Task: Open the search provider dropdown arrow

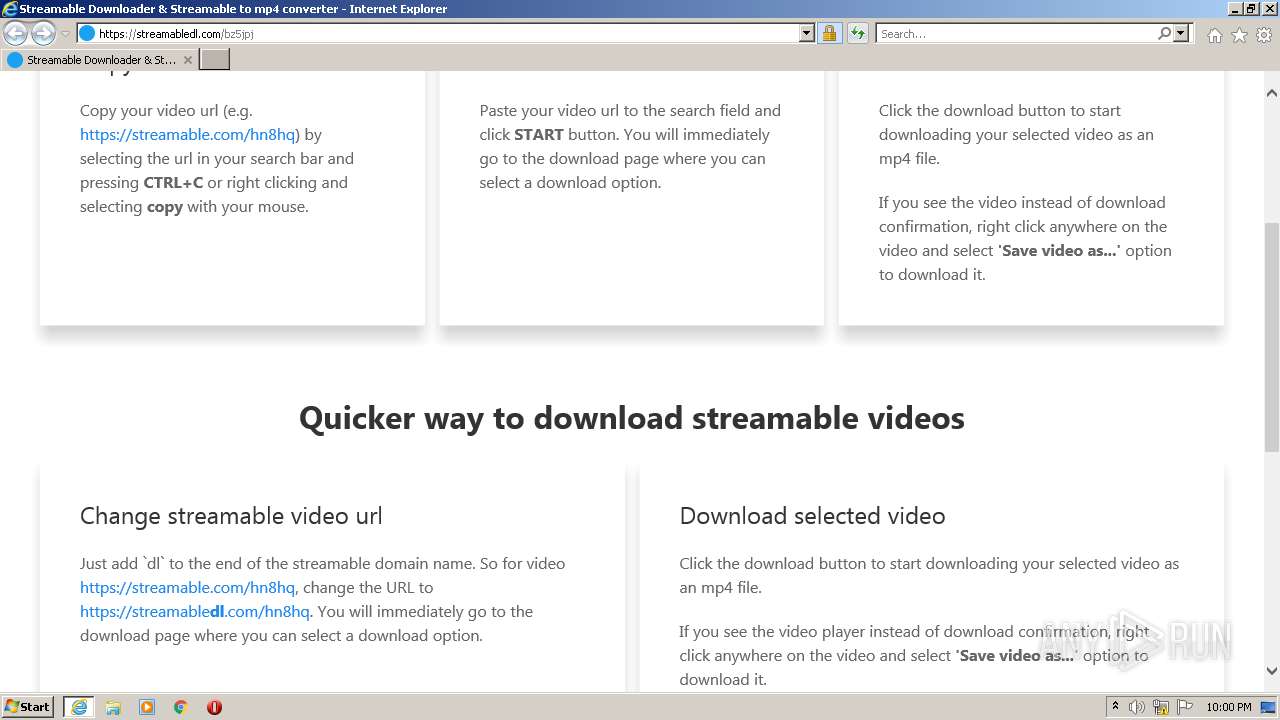Action: (x=1181, y=33)
